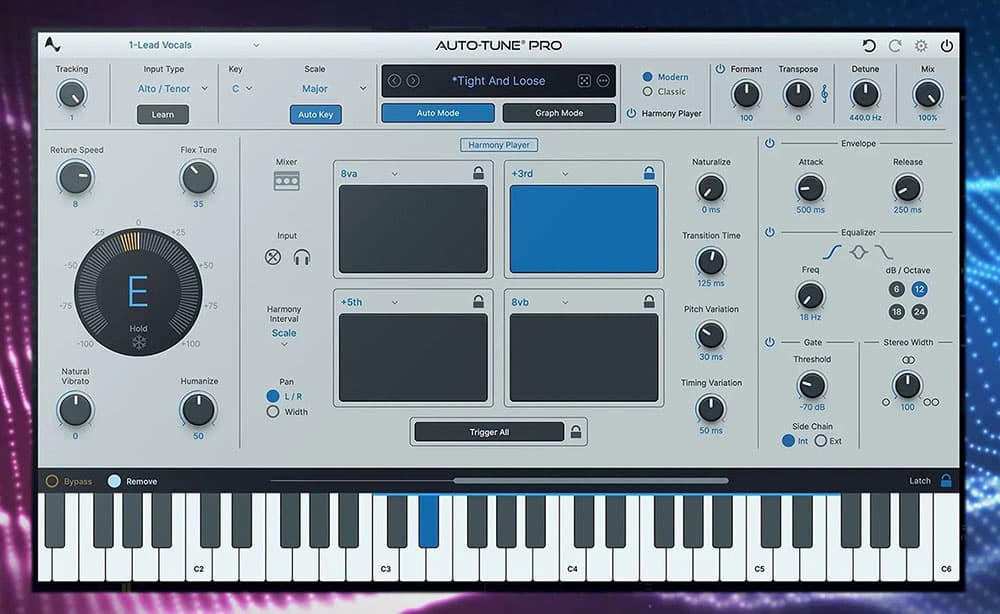
Task: Select the high shelf EQ curve
Action: pyautogui.click(x=883, y=252)
